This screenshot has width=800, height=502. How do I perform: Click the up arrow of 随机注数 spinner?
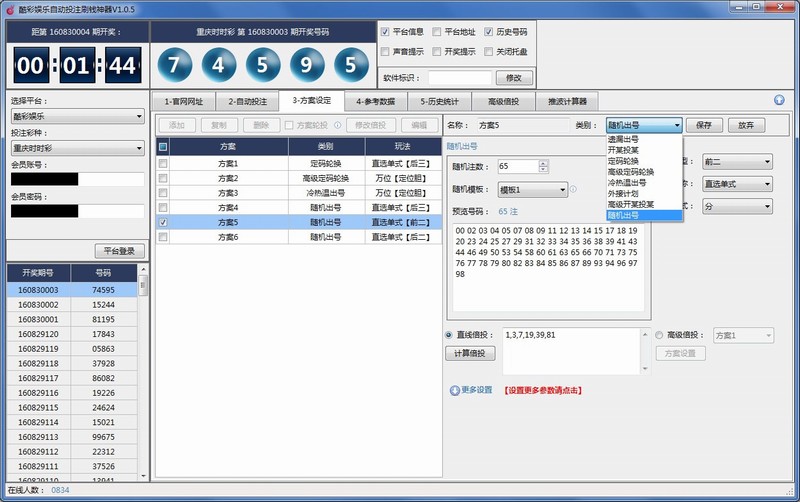point(543,163)
